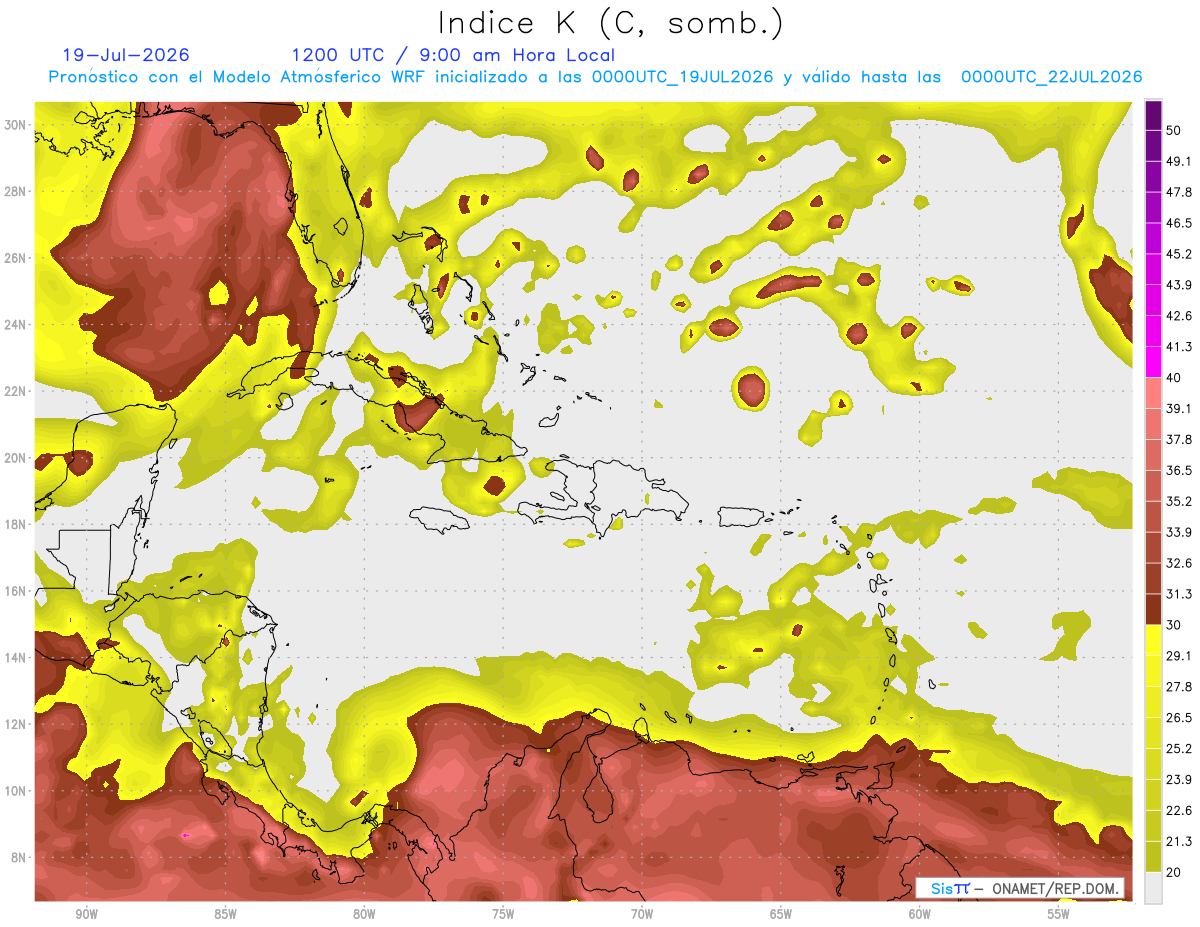Image resolution: width=1200 pixels, height=927 pixels.
Task: Click the colorbar value '41.3'
Action: click(x=1179, y=347)
